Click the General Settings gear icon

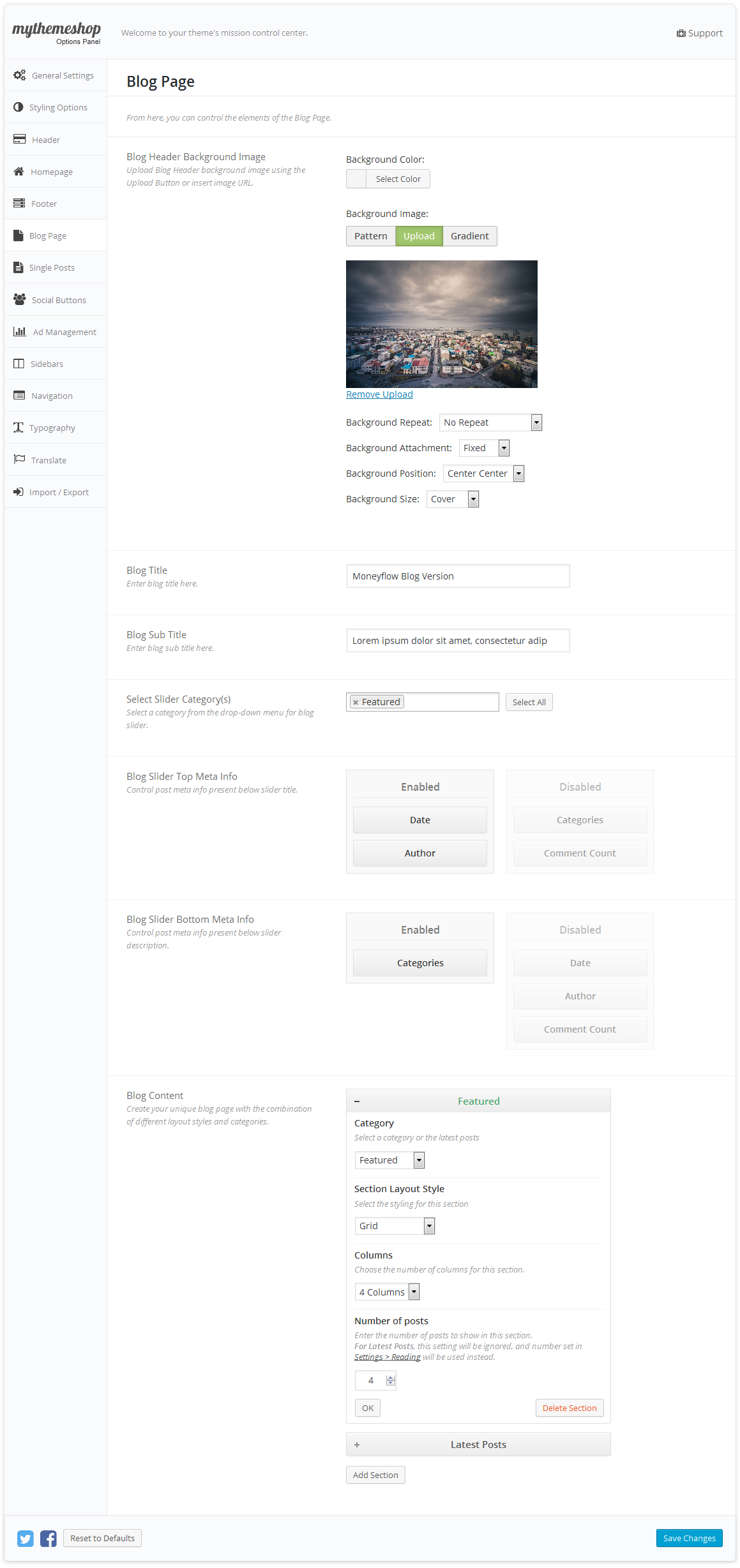pos(20,75)
